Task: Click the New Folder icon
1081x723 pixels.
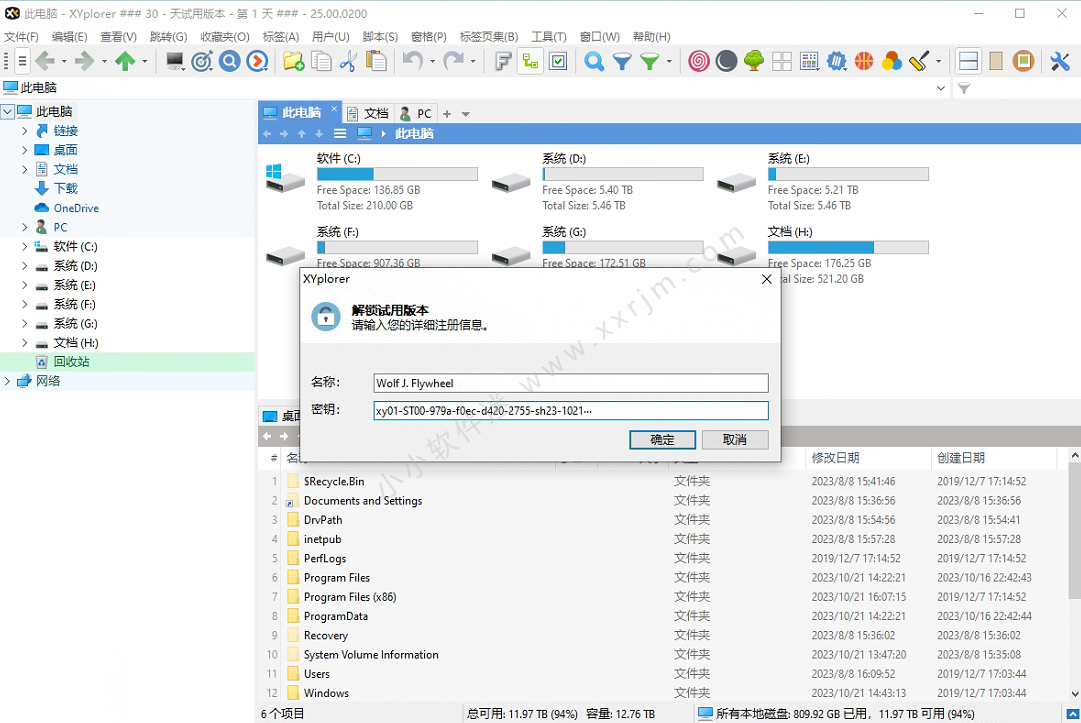Action: coord(294,61)
